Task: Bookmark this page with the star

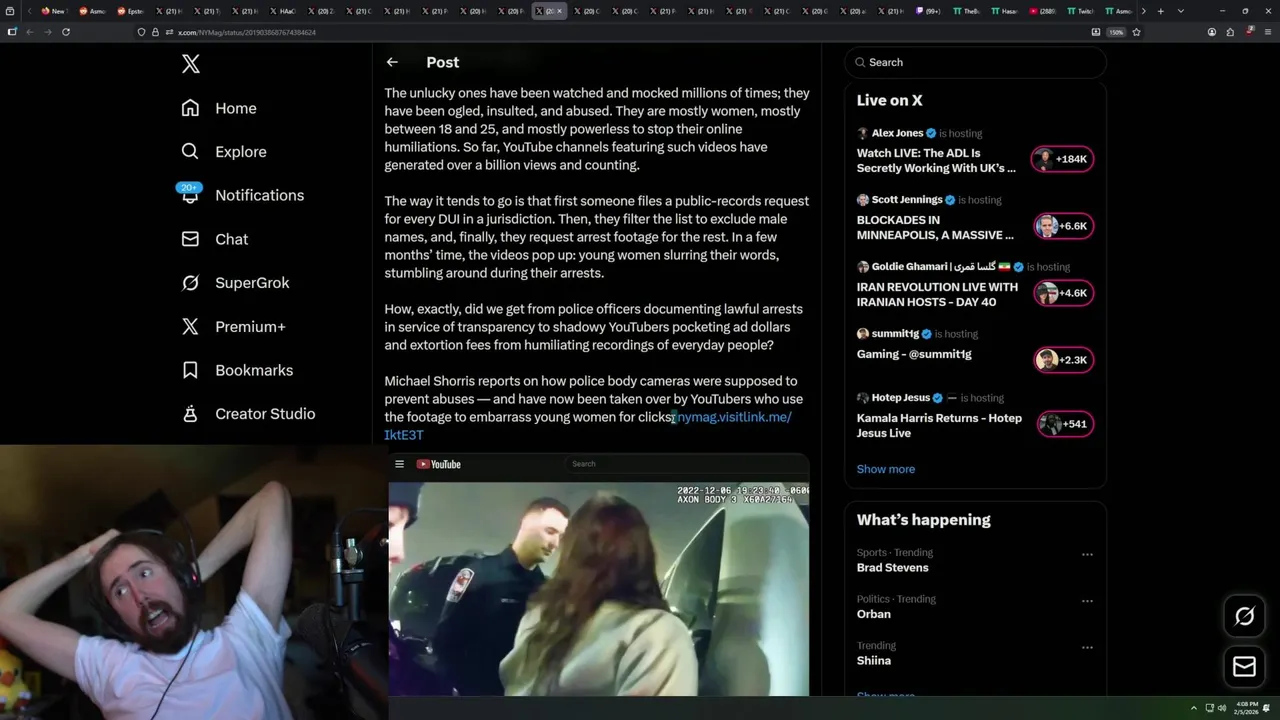Action: click(x=1136, y=32)
